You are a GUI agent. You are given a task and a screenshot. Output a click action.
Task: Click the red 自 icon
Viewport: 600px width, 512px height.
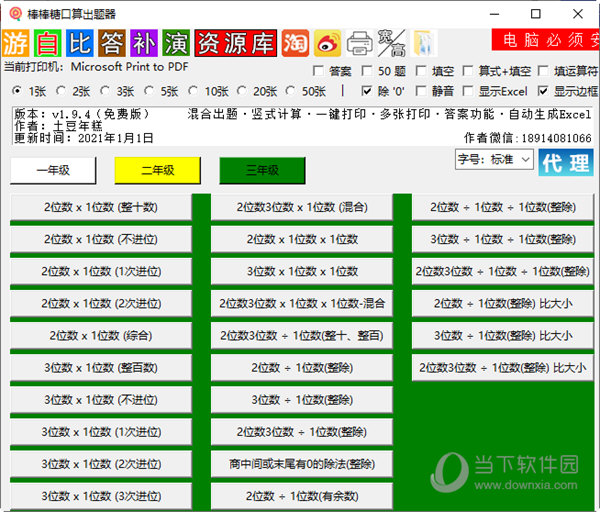pos(47,43)
